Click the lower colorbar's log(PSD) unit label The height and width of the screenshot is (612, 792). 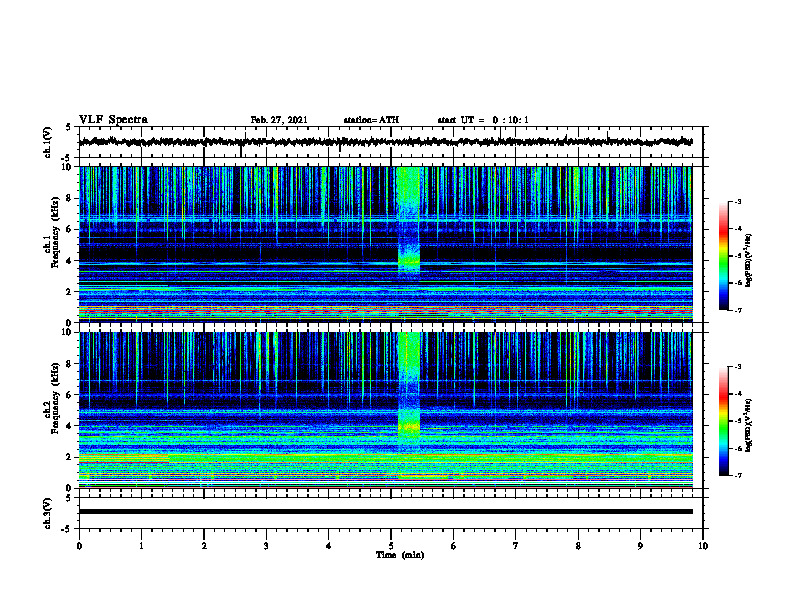coord(748,425)
